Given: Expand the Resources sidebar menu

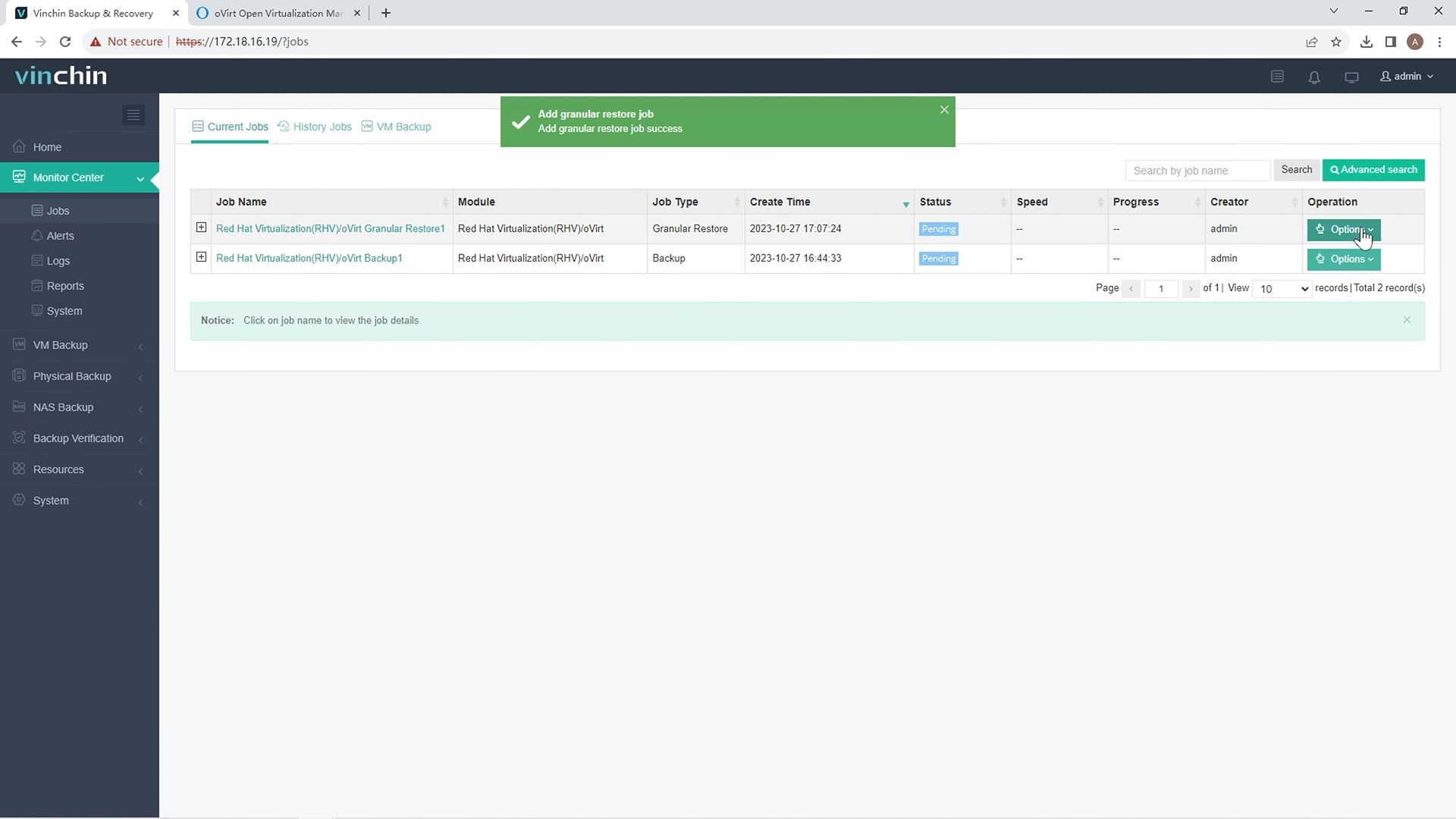Looking at the screenshot, I should tap(140, 470).
